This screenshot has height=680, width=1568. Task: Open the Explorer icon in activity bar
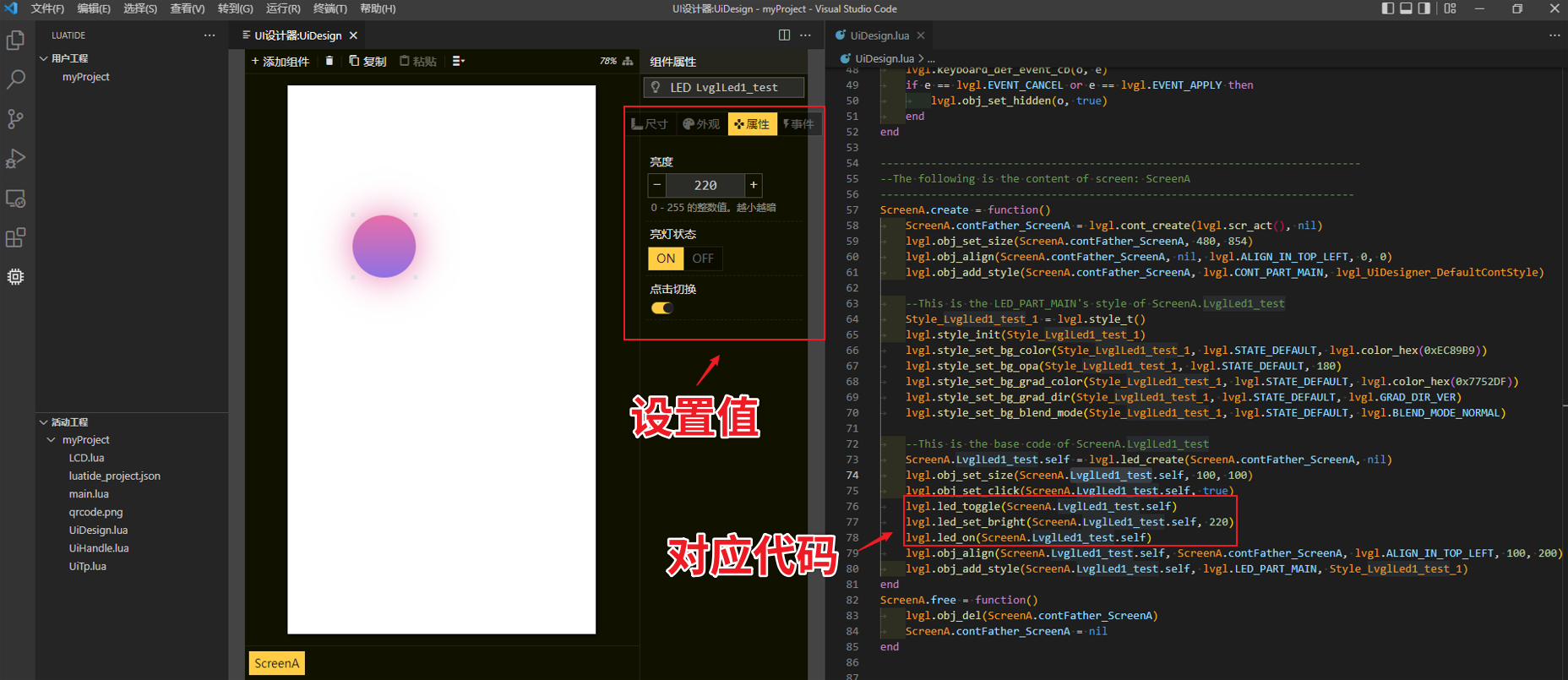(x=15, y=41)
